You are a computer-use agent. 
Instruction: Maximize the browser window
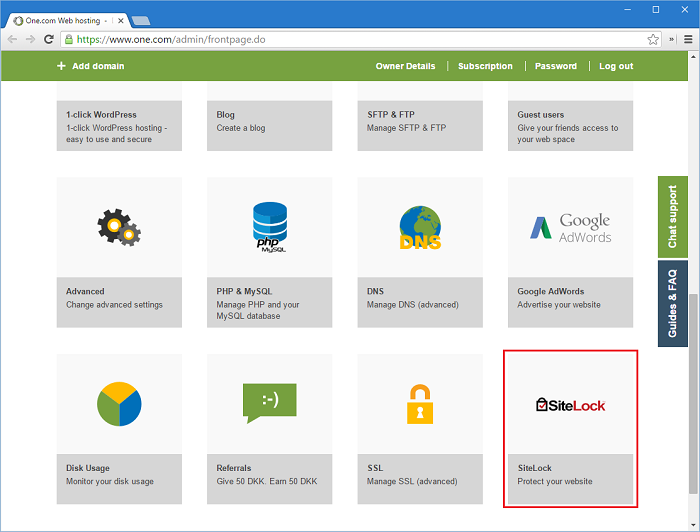pos(656,9)
